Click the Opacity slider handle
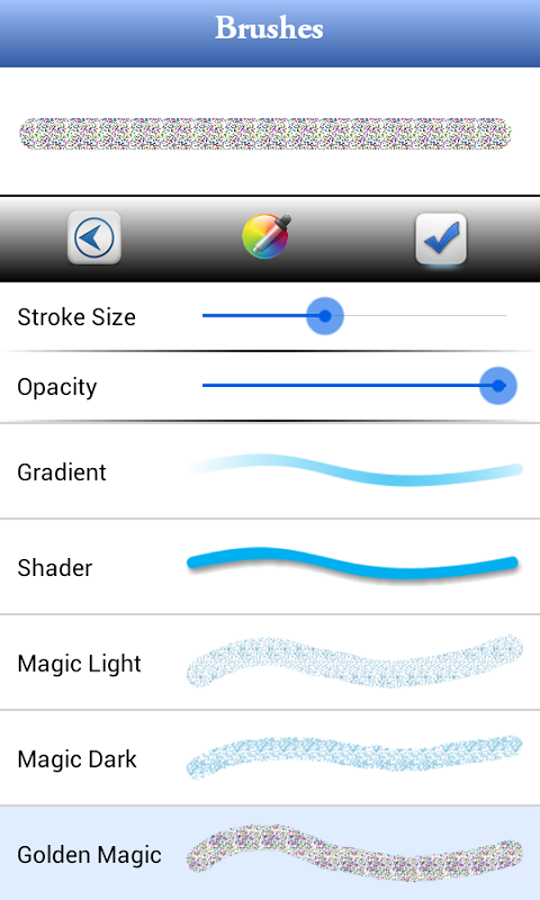Screen dimensions: 540x900 [x=498, y=386]
